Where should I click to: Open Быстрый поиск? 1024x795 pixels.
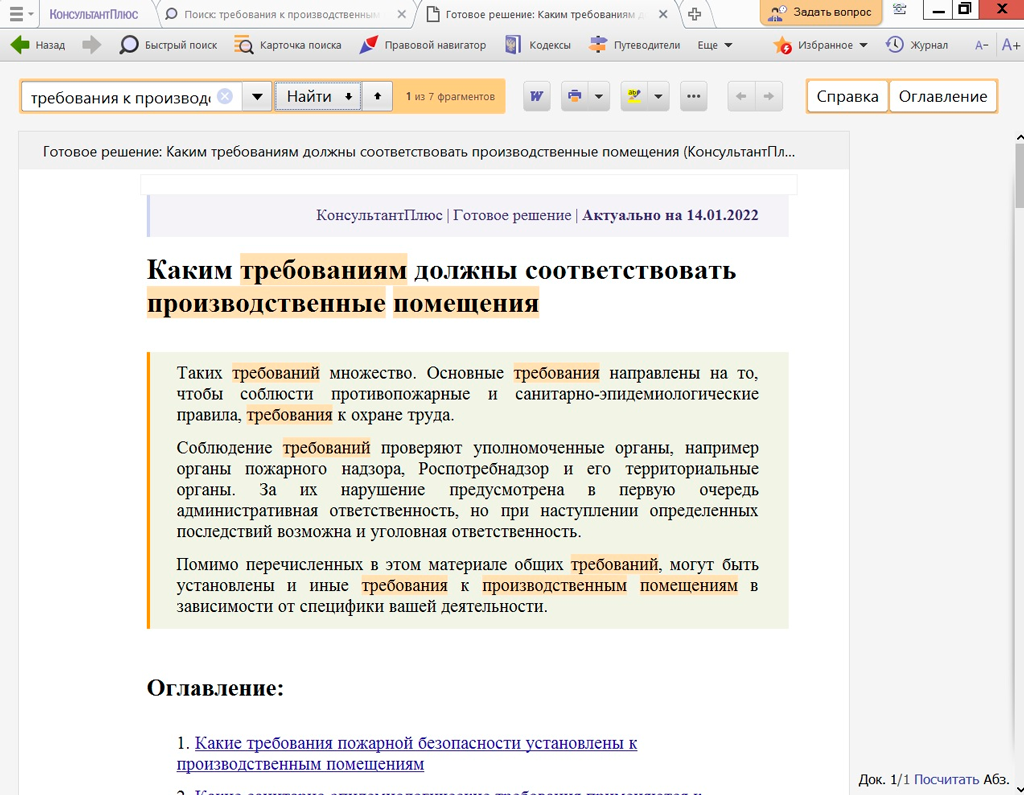(x=168, y=44)
